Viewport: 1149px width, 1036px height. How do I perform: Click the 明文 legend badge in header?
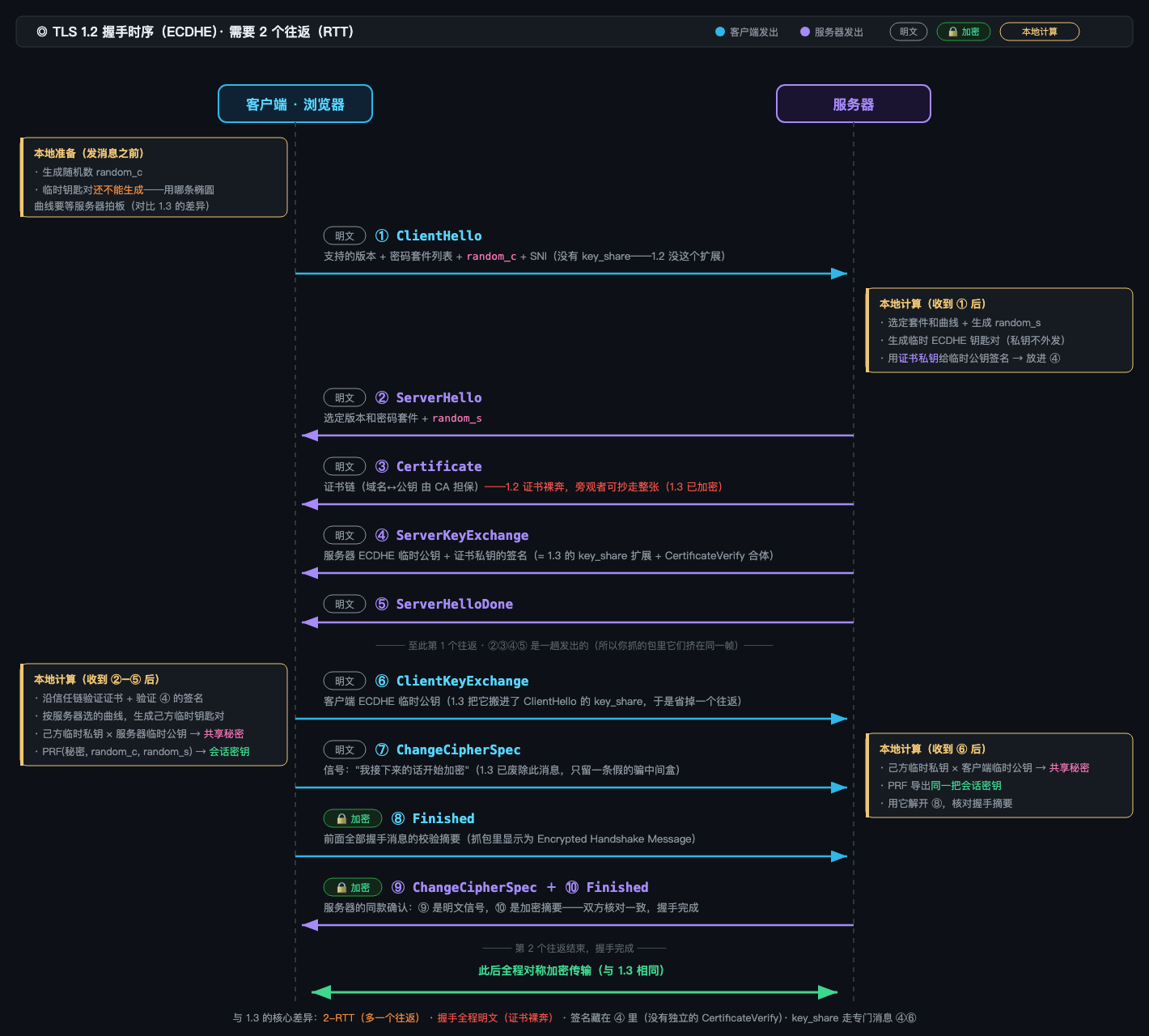click(909, 32)
